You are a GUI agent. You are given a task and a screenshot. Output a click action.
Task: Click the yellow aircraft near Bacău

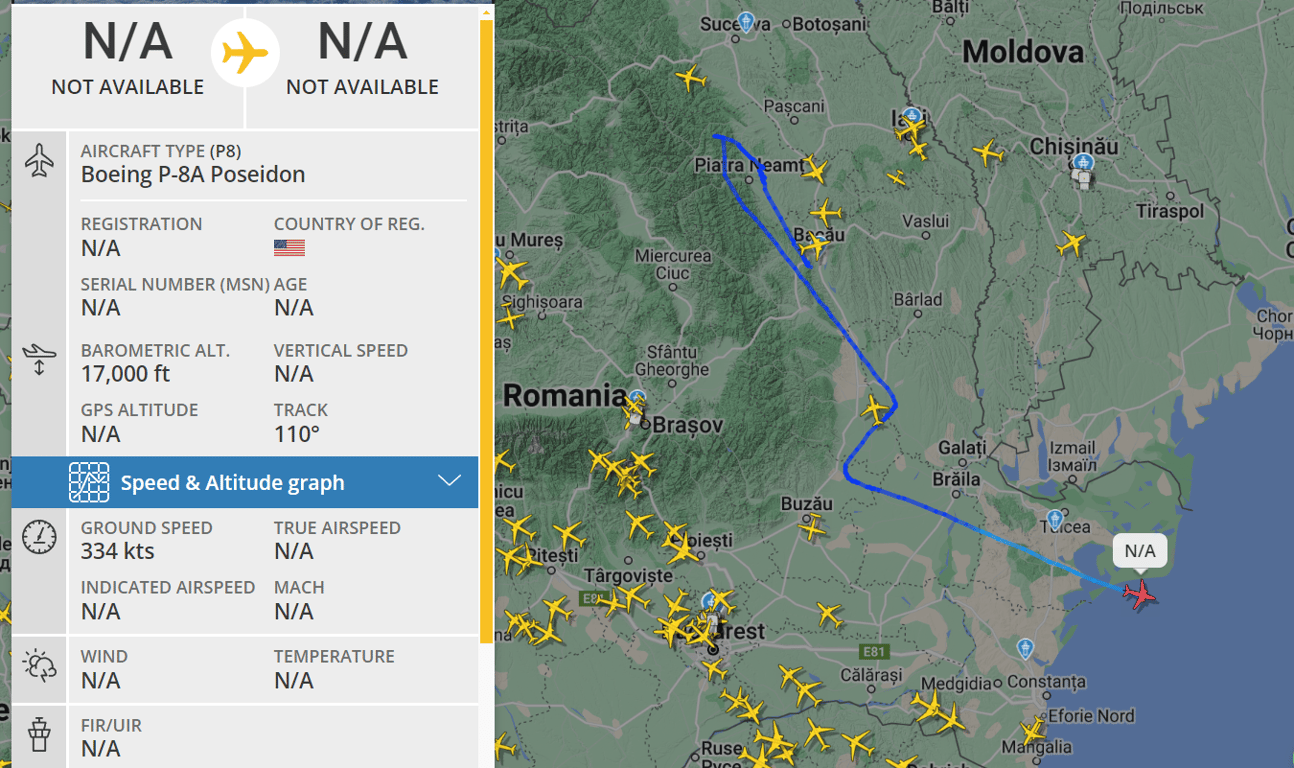click(816, 245)
